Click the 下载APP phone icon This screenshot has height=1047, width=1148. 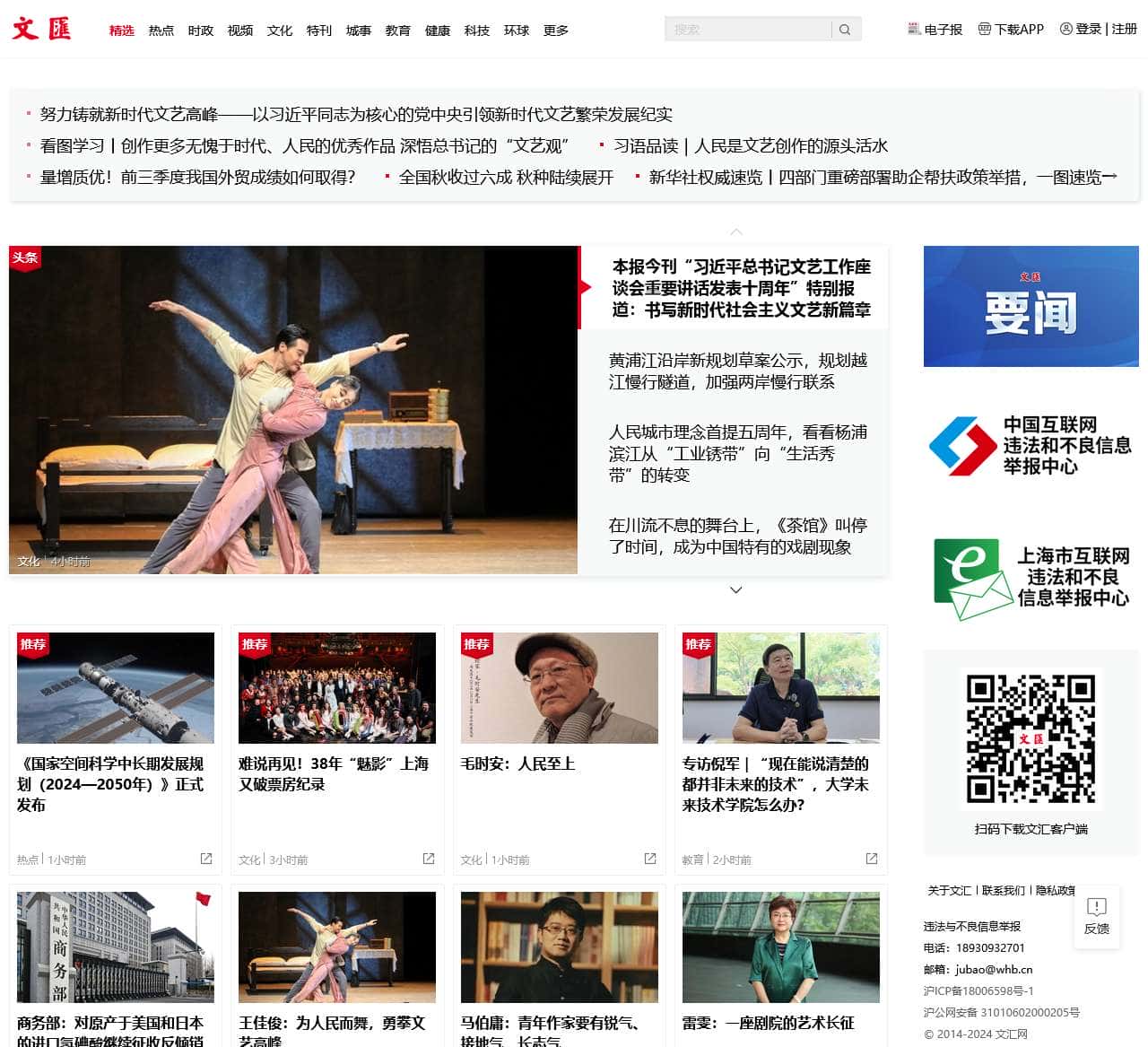[x=985, y=29]
